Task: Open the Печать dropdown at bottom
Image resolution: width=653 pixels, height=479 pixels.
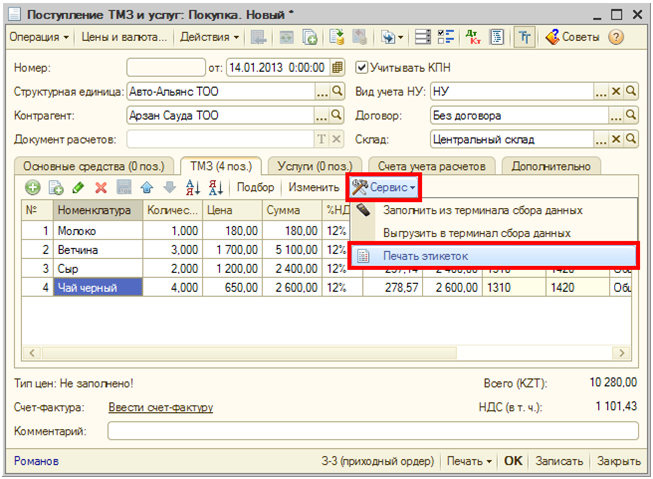Action: point(469,461)
